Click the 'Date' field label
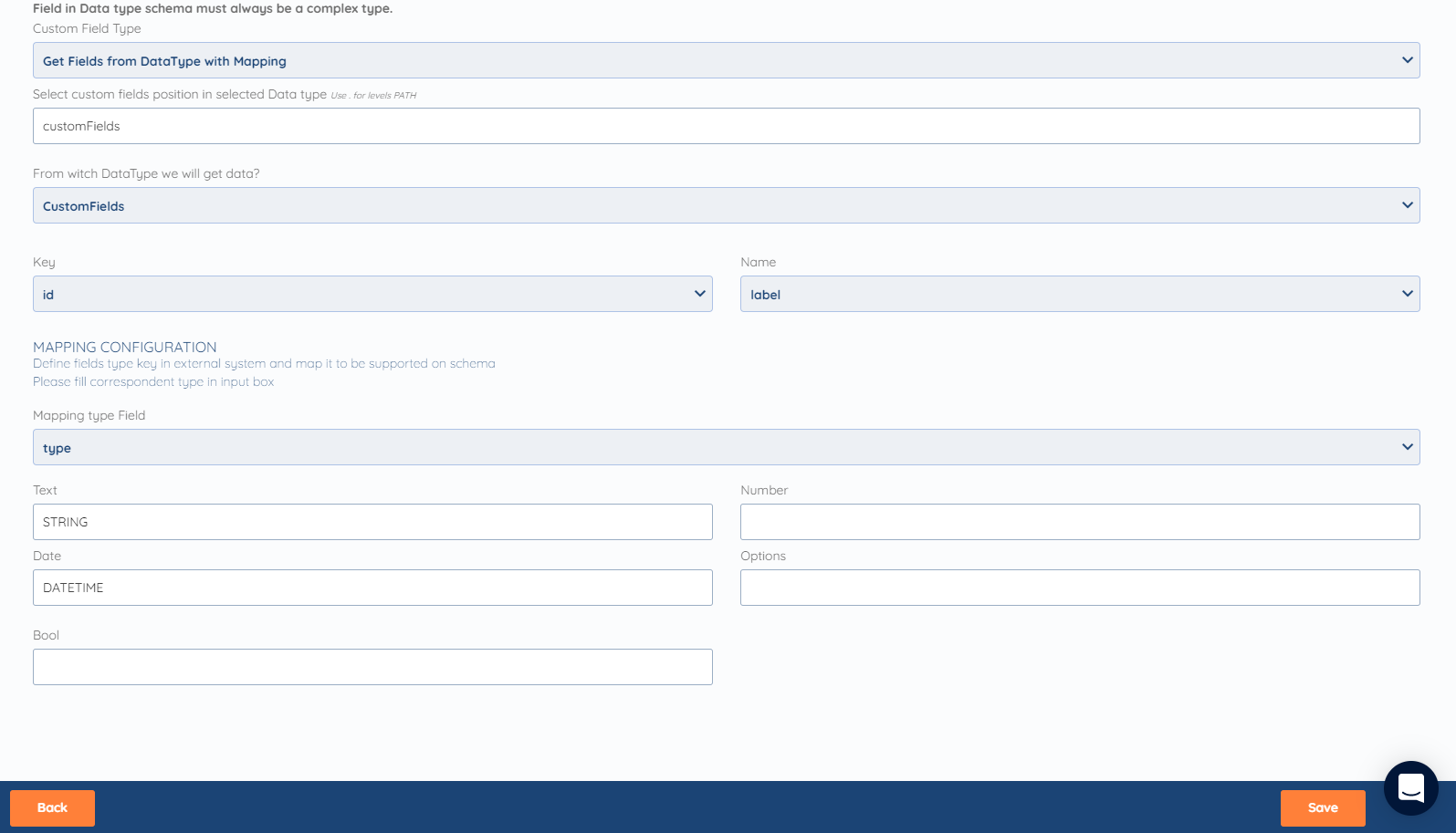This screenshot has width=1456, height=833. 47,556
